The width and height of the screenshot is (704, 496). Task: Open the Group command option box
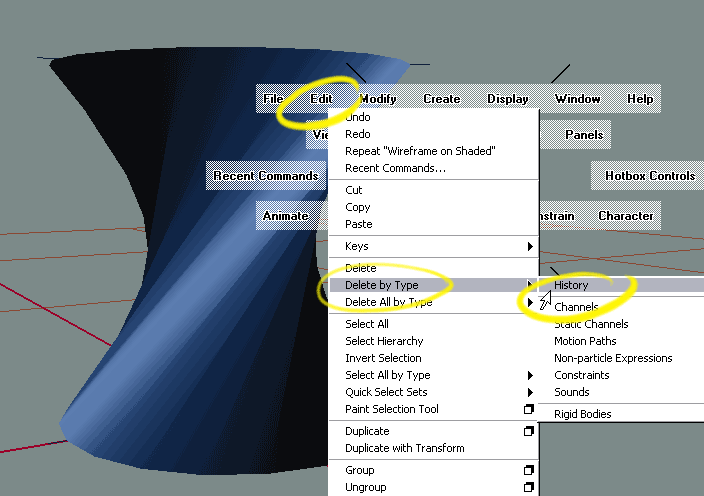point(529,471)
